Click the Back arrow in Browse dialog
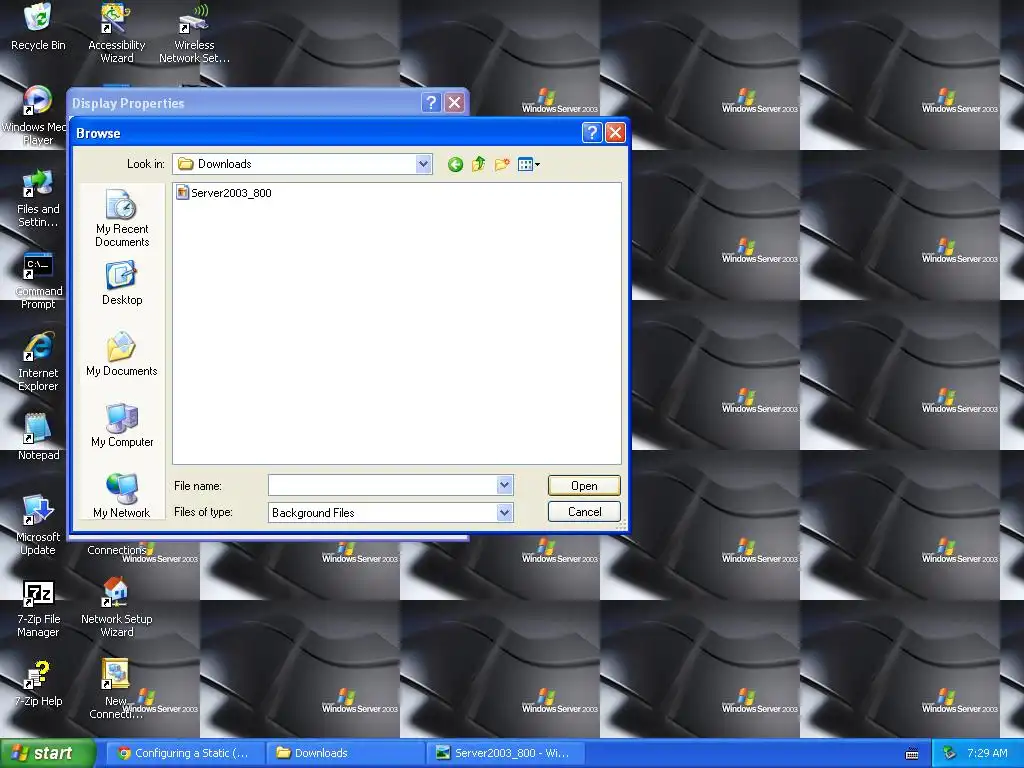 tap(455, 165)
